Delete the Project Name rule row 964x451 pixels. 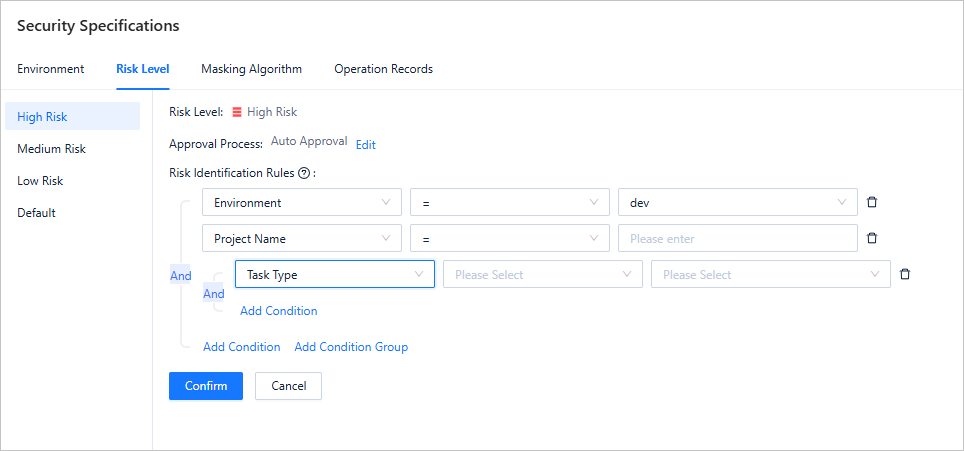coord(872,238)
